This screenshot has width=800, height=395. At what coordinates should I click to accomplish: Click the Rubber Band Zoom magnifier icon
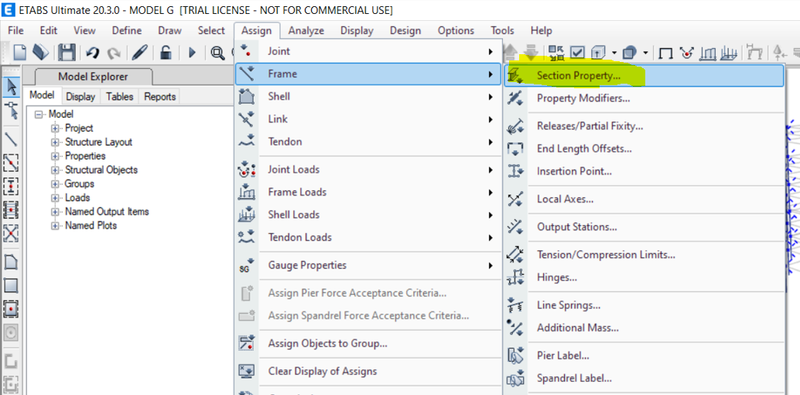point(218,53)
